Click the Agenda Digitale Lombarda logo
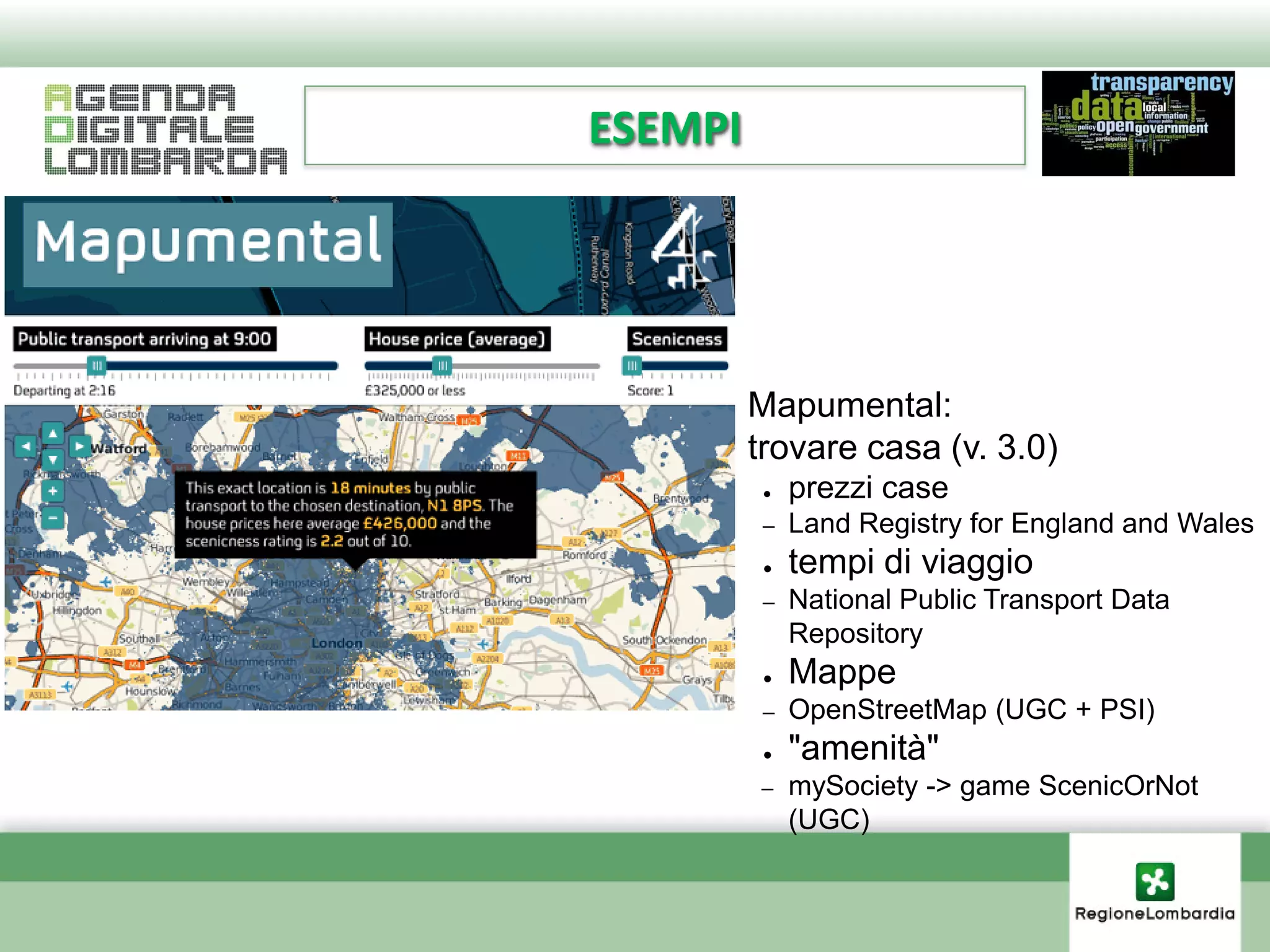The image size is (1270, 952). (x=166, y=129)
